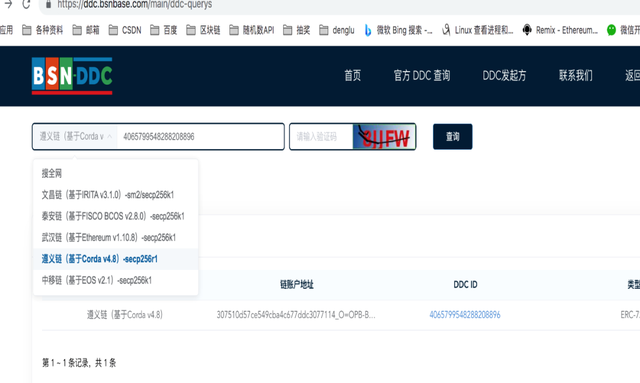Viewport: 640px width, 383px height.
Task: Select 泰安链 (基于FISCO BCOS v2.8.0) option
Action: coord(116,216)
